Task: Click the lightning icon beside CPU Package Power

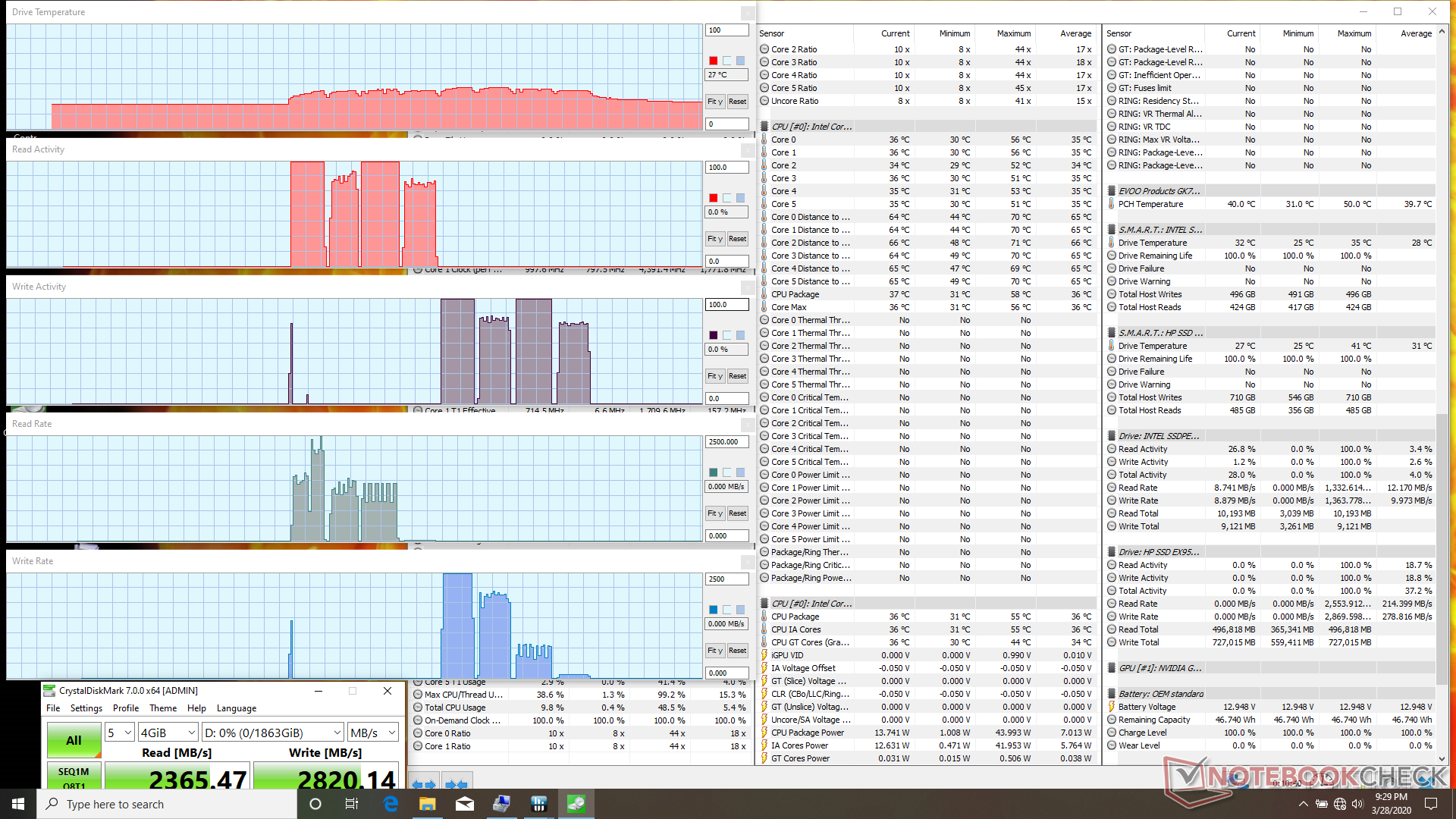Action: [x=764, y=733]
